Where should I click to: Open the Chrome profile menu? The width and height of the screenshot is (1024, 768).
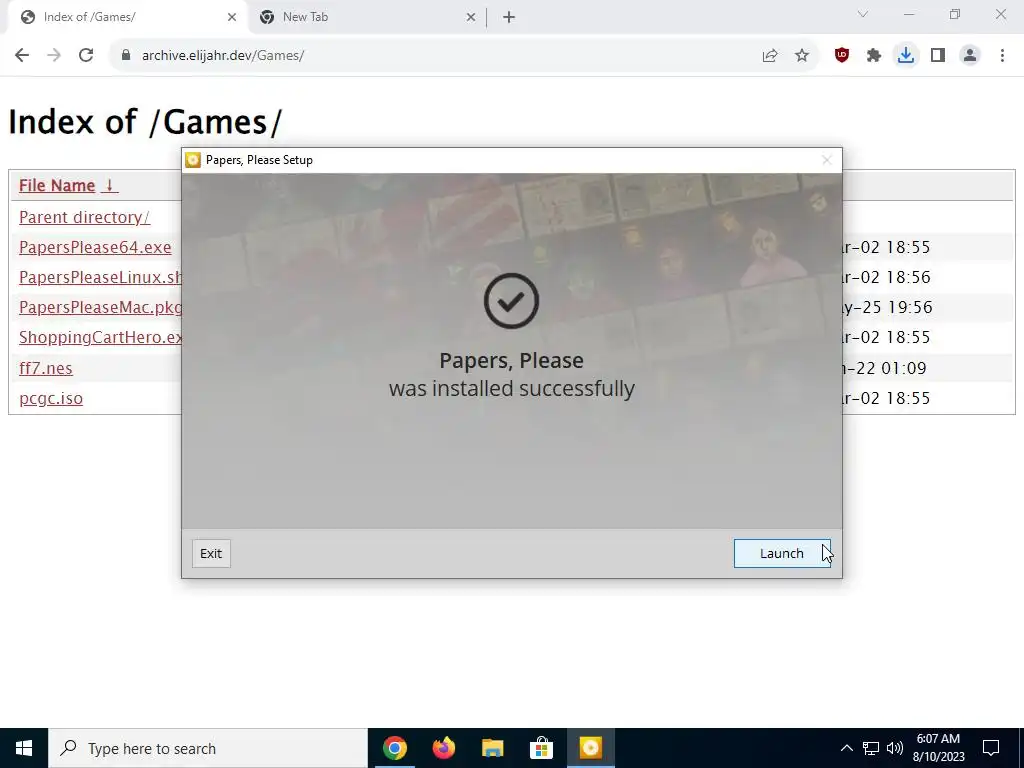point(970,56)
